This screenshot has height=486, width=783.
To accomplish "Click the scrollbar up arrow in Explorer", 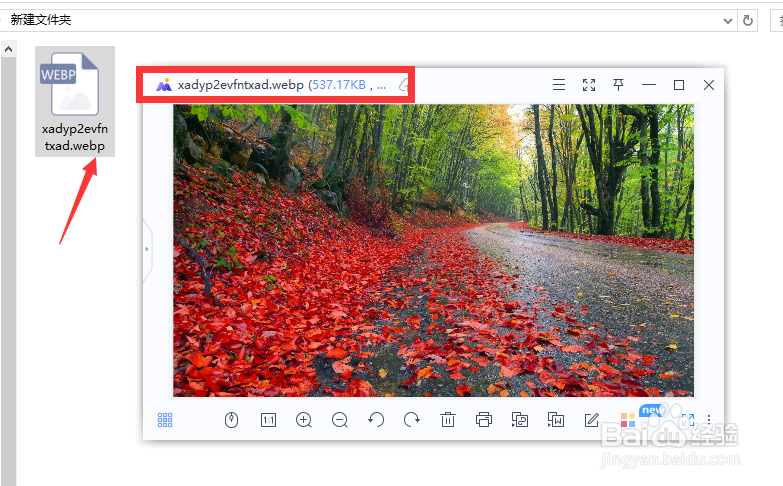I will (x=8, y=49).
